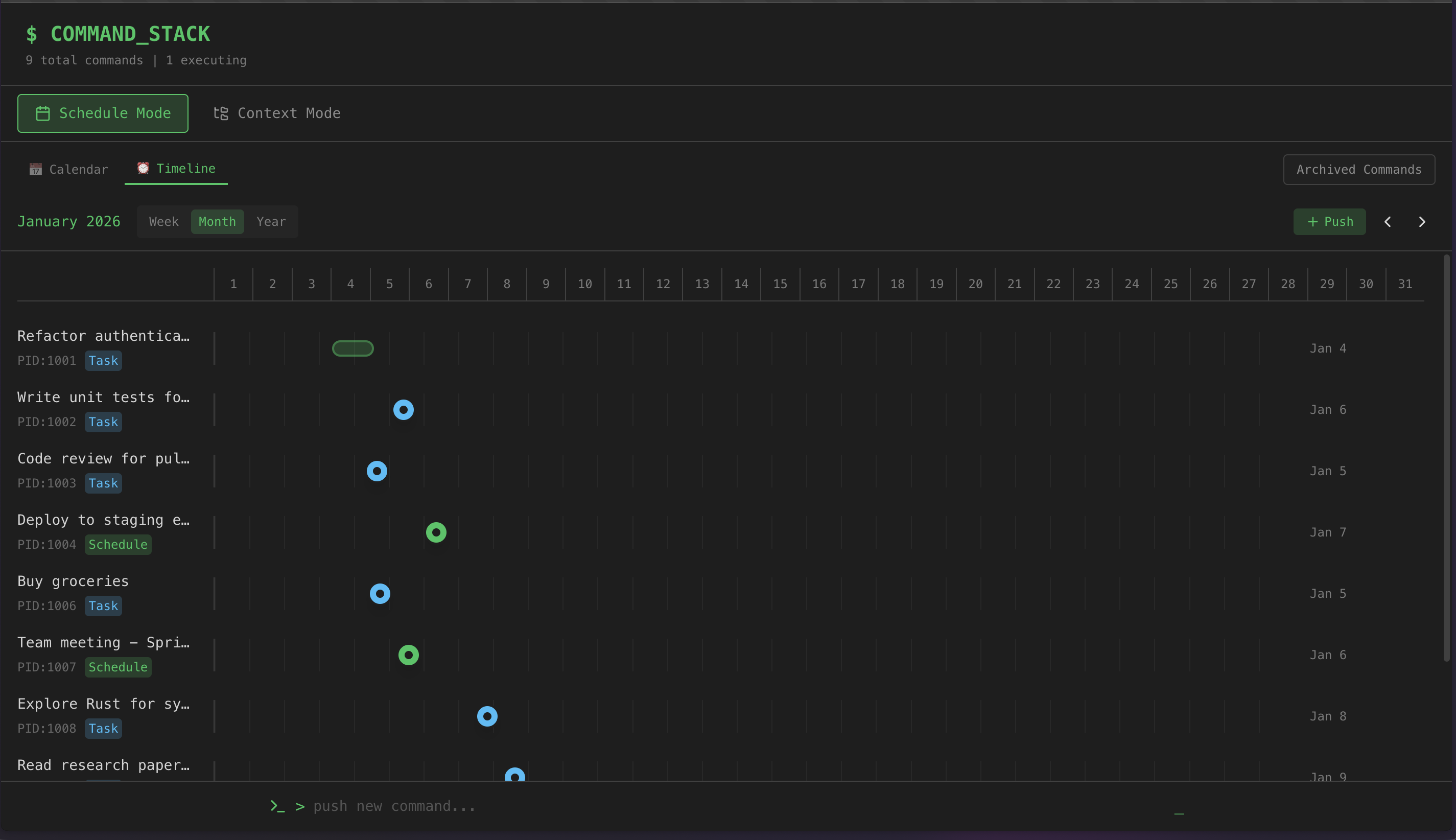Click the blue marker for Buy groceries
The image size is (1456, 840).
tap(380, 593)
